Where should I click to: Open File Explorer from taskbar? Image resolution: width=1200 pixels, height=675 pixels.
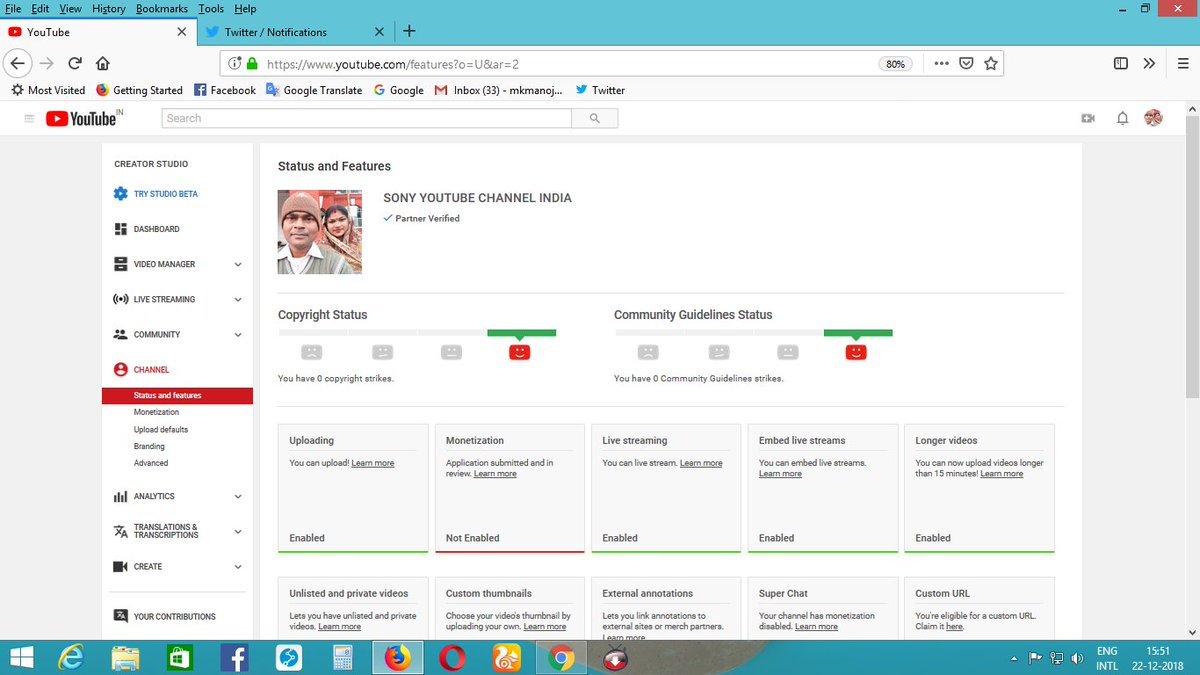[126, 658]
